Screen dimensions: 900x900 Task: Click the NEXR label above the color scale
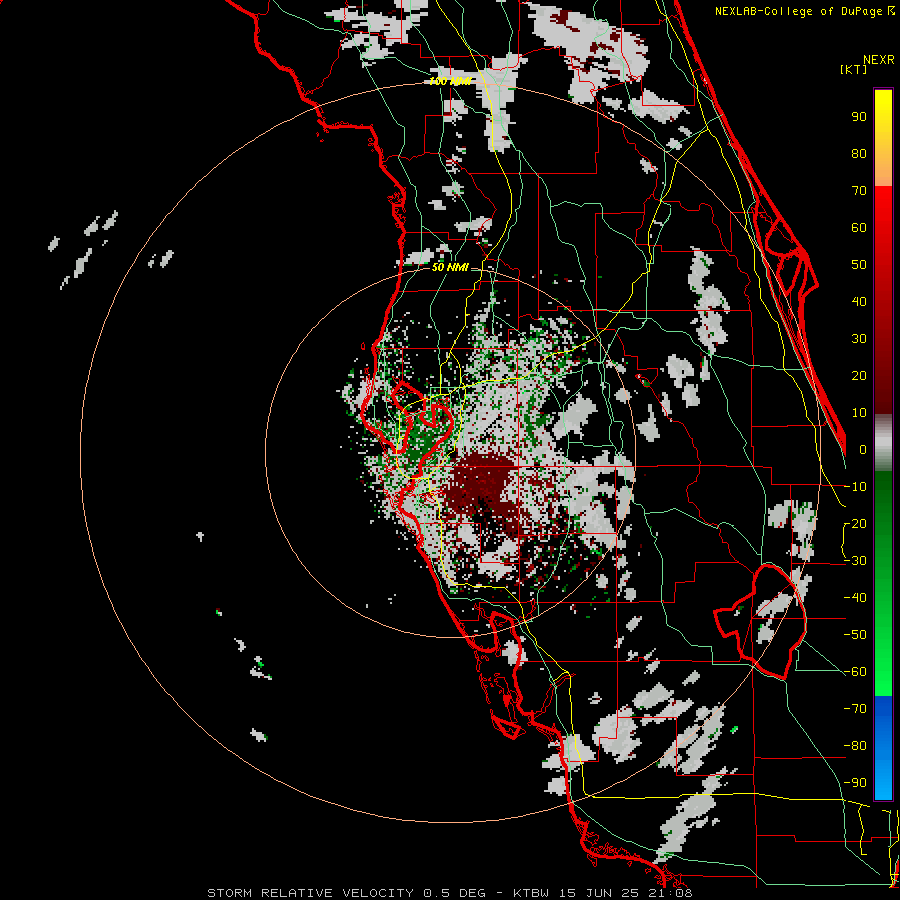coord(878,60)
